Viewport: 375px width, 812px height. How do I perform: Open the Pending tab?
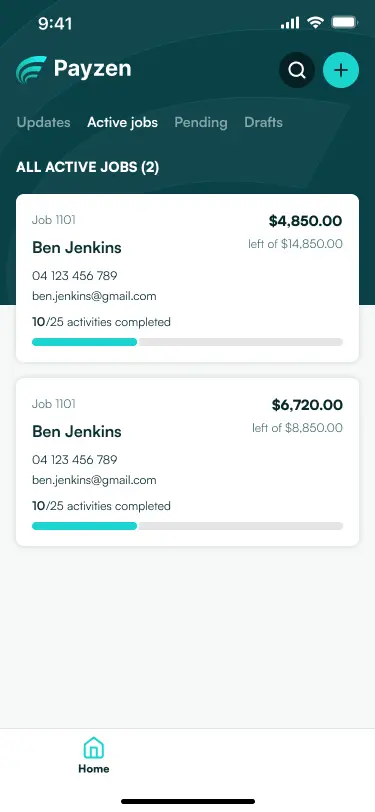(201, 123)
